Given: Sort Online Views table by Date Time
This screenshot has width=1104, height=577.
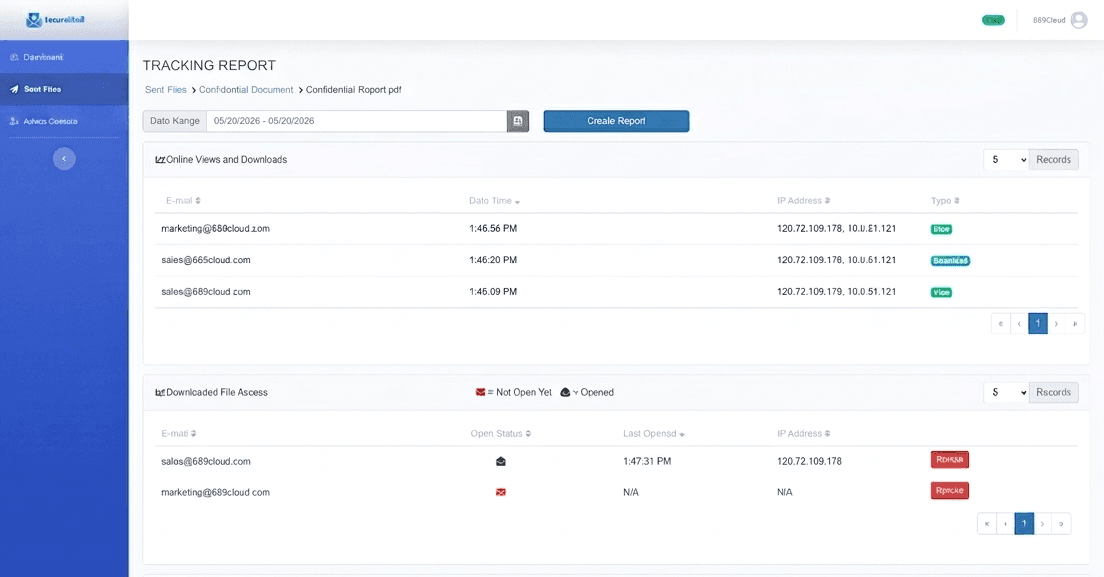Looking at the screenshot, I should pyautogui.click(x=494, y=201).
